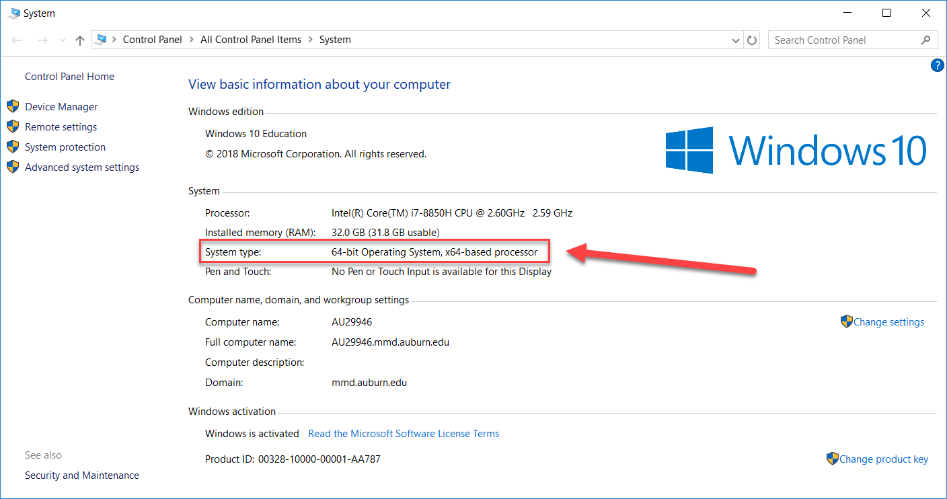Go to Control Panel Home
947x499 pixels.
(x=69, y=77)
